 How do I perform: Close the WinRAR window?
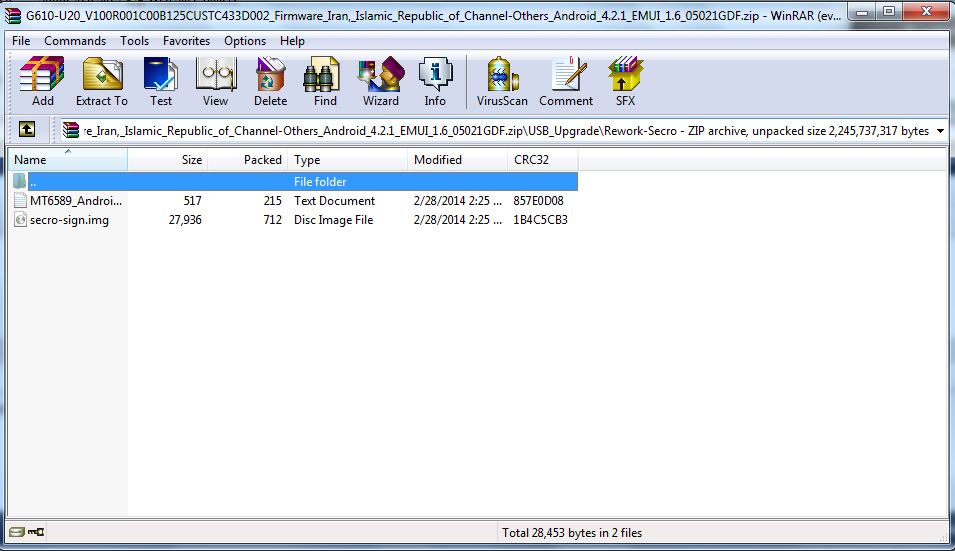[926, 12]
